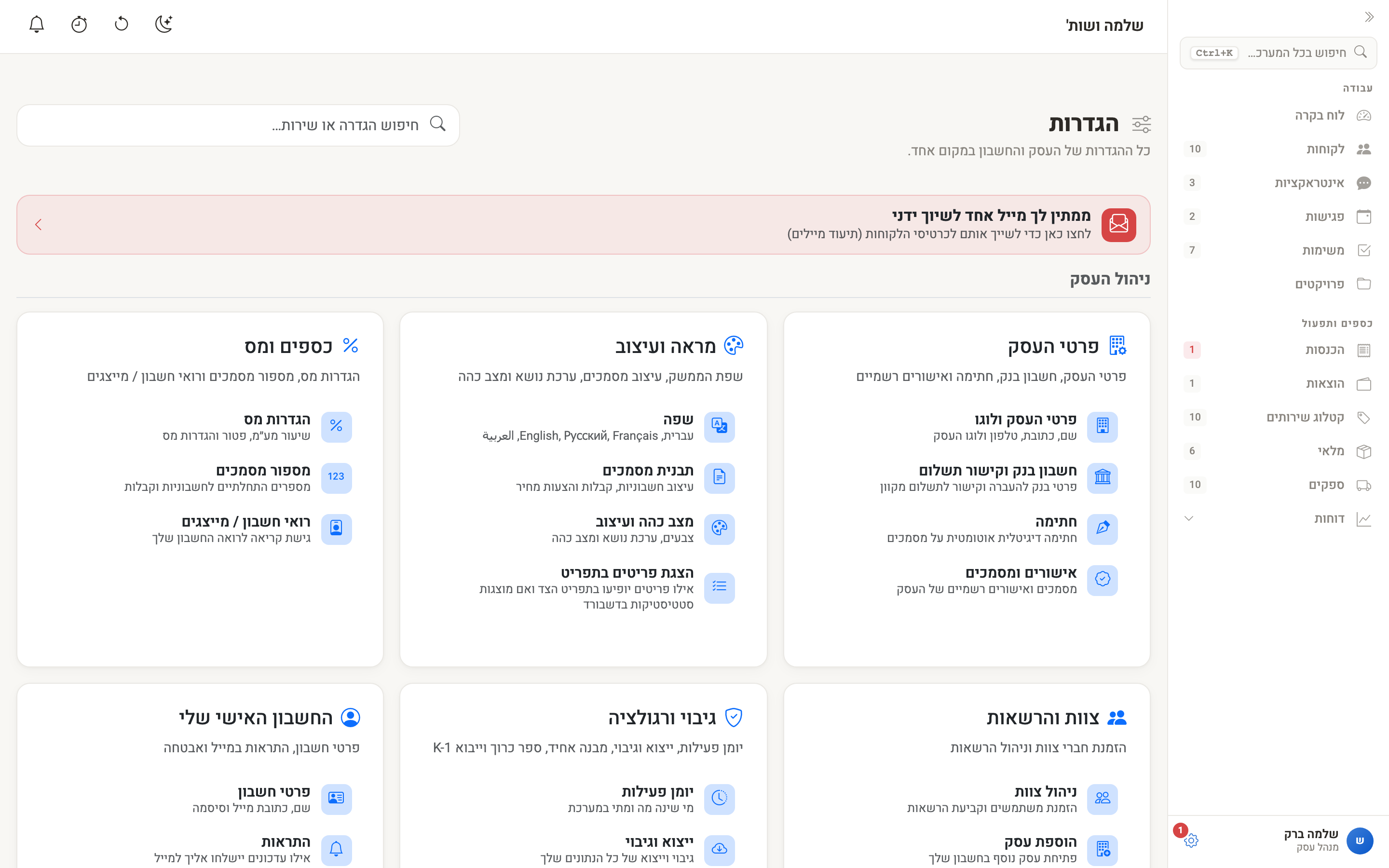Open יומן פעילות clock icon
1389x868 pixels.
(x=719, y=799)
